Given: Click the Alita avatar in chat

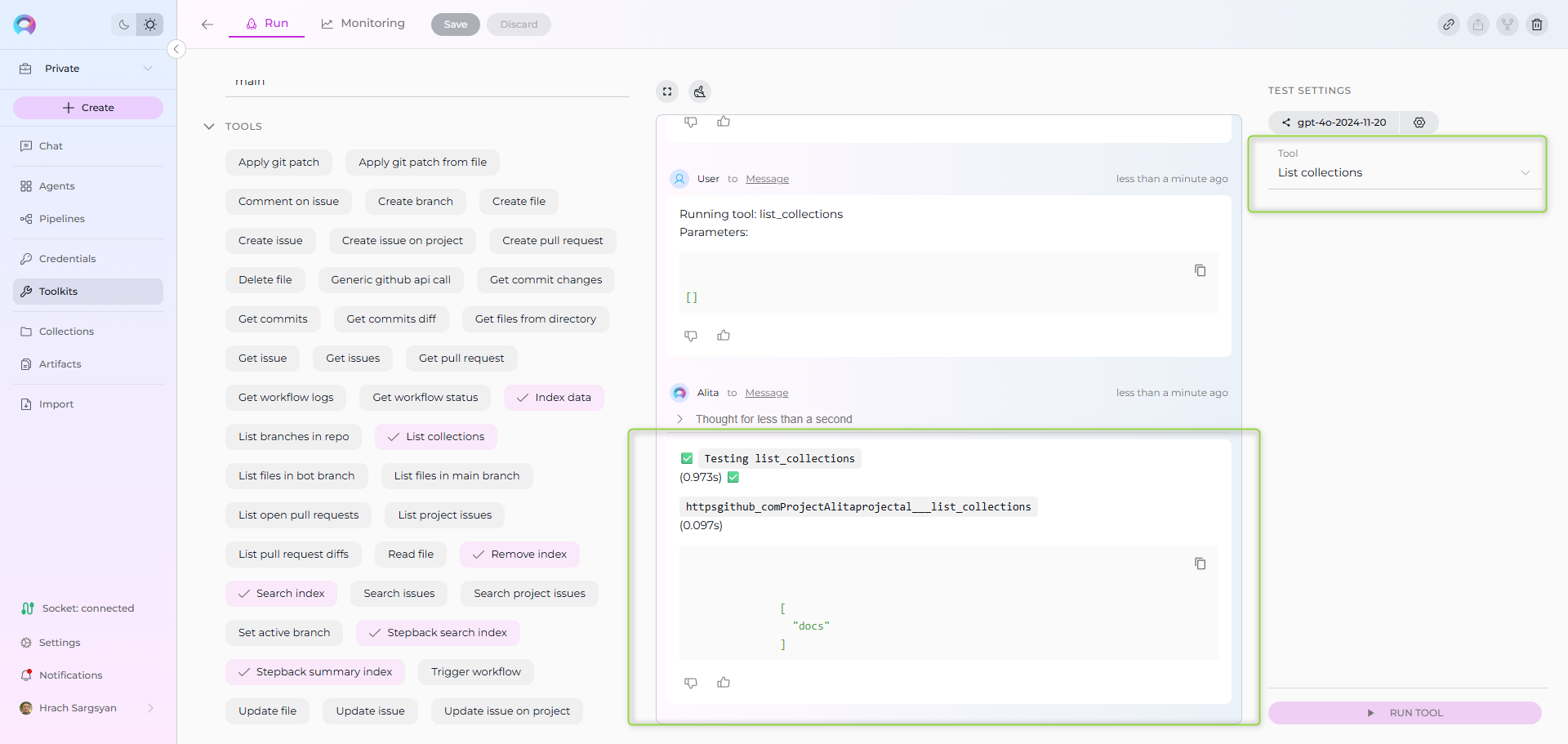Looking at the screenshot, I should tap(679, 393).
